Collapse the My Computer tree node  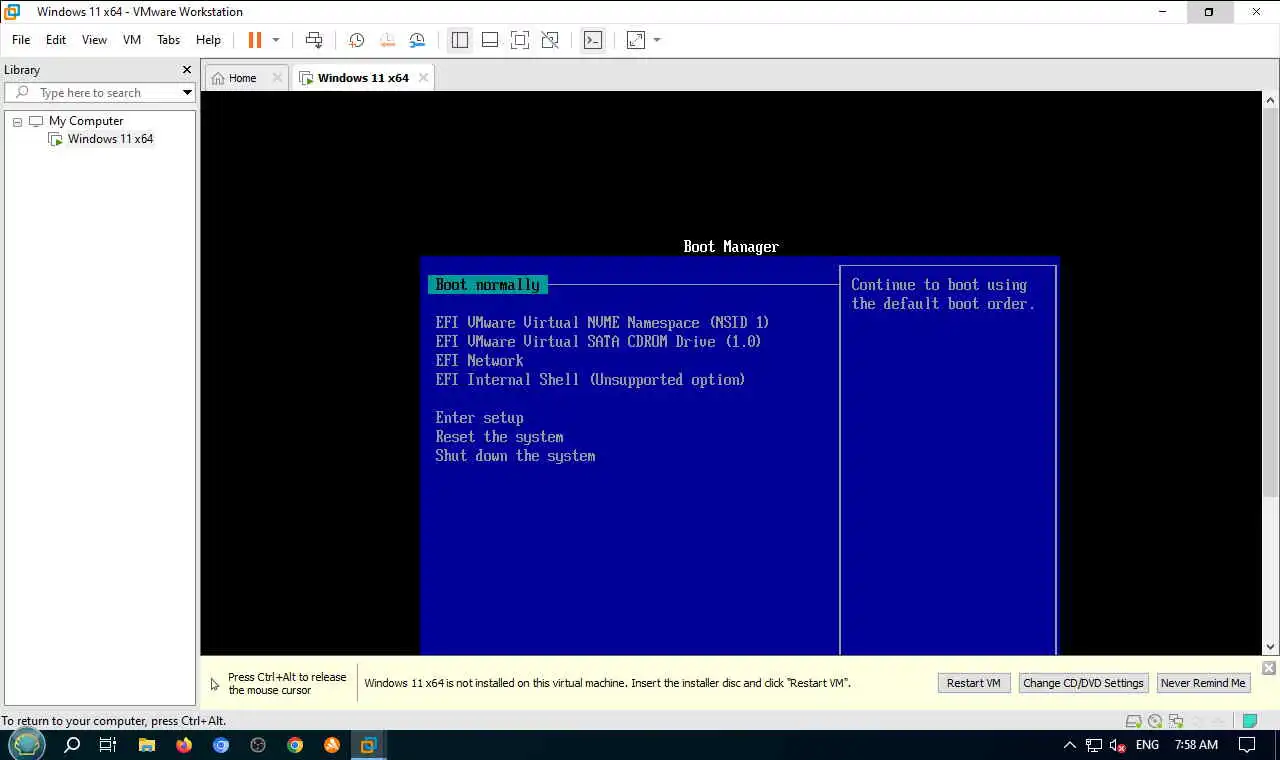tap(17, 121)
